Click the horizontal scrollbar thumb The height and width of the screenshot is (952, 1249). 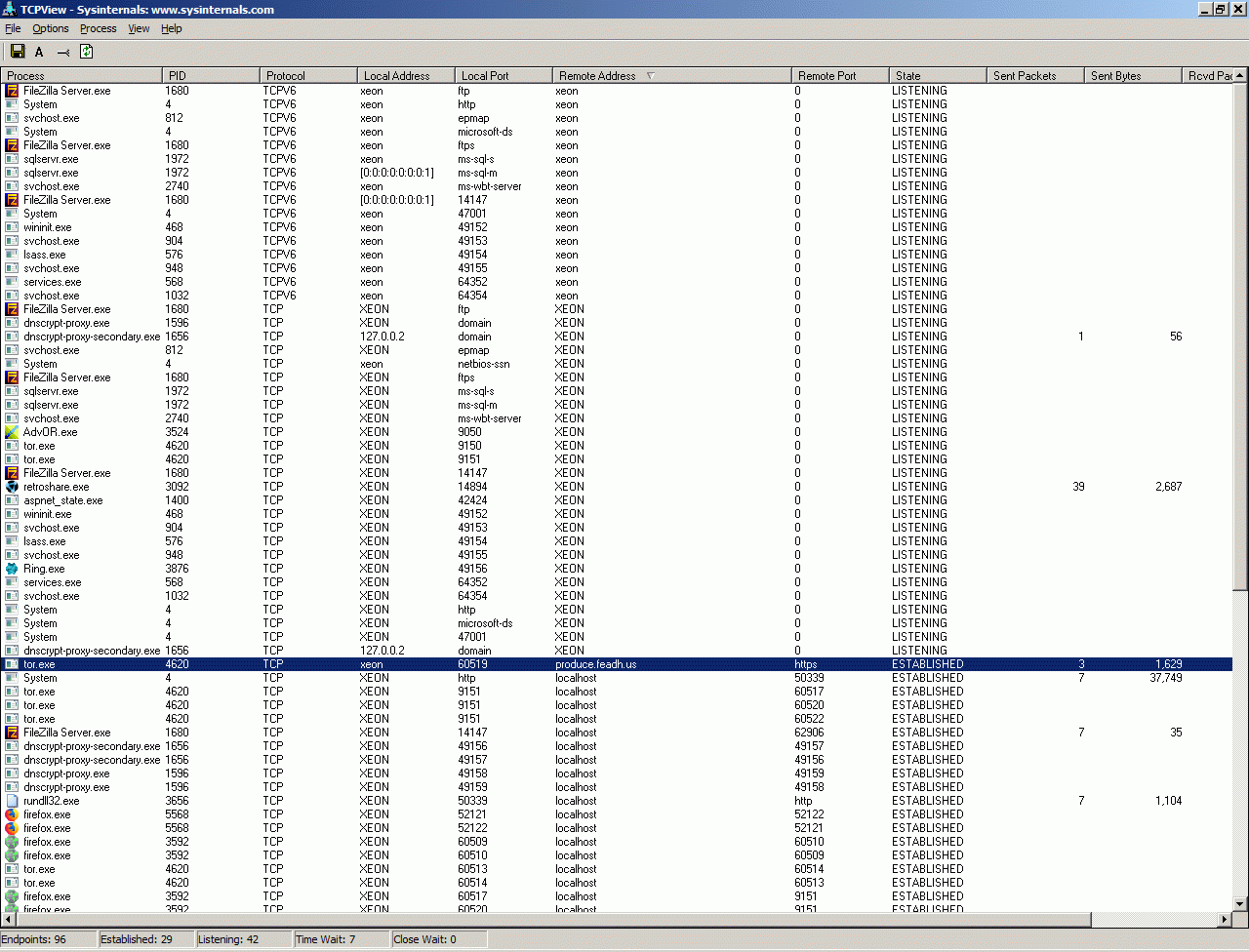(x=553, y=920)
